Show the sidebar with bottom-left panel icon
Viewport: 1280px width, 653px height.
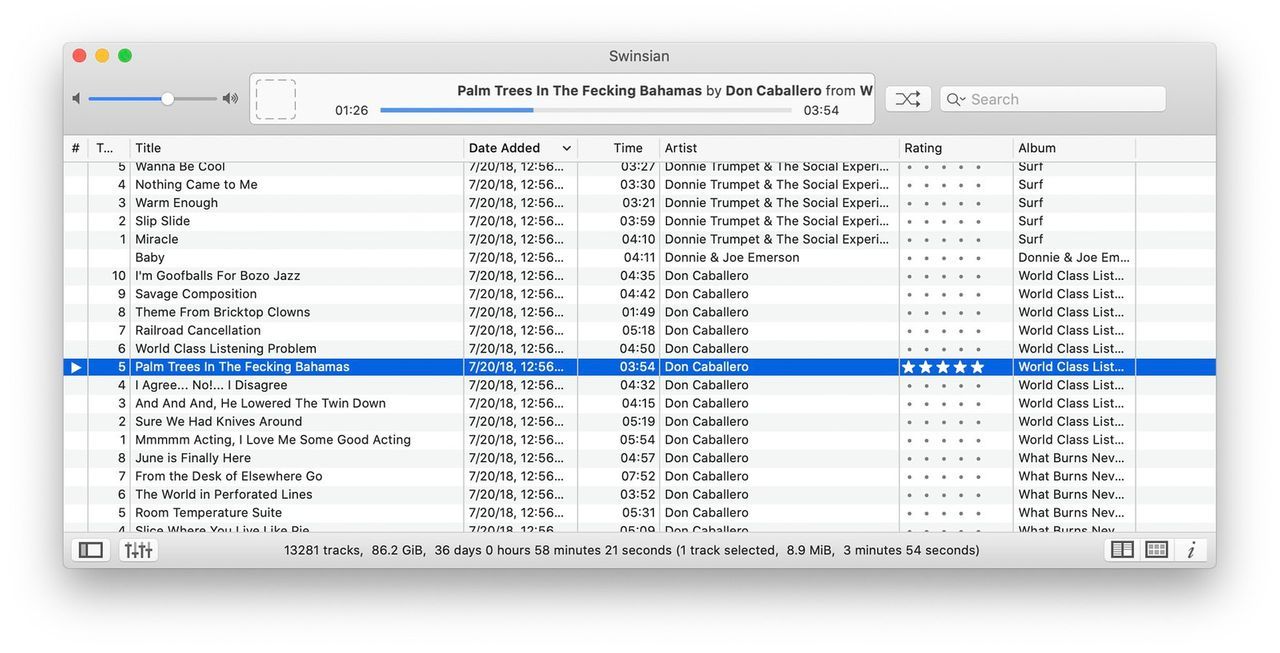91,550
